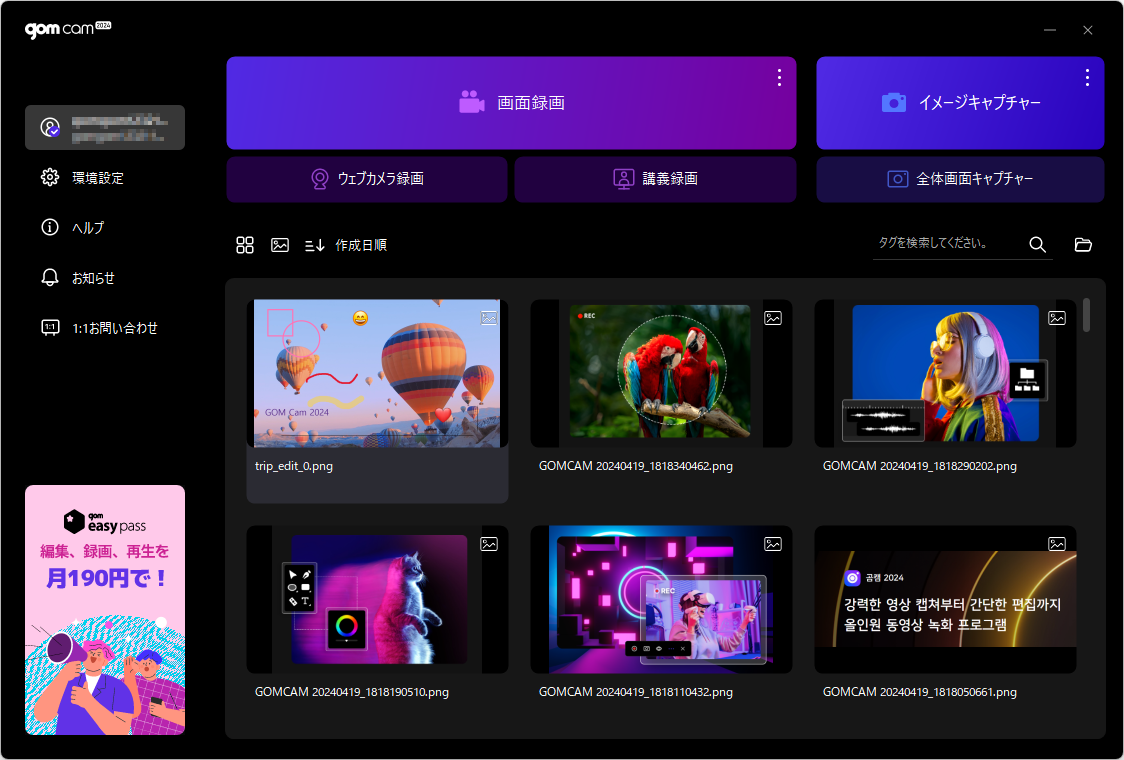Click 全体画面キャプチャー full screen capture
The height and width of the screenshot is (760, 1124).
click(x=960, y=179)
